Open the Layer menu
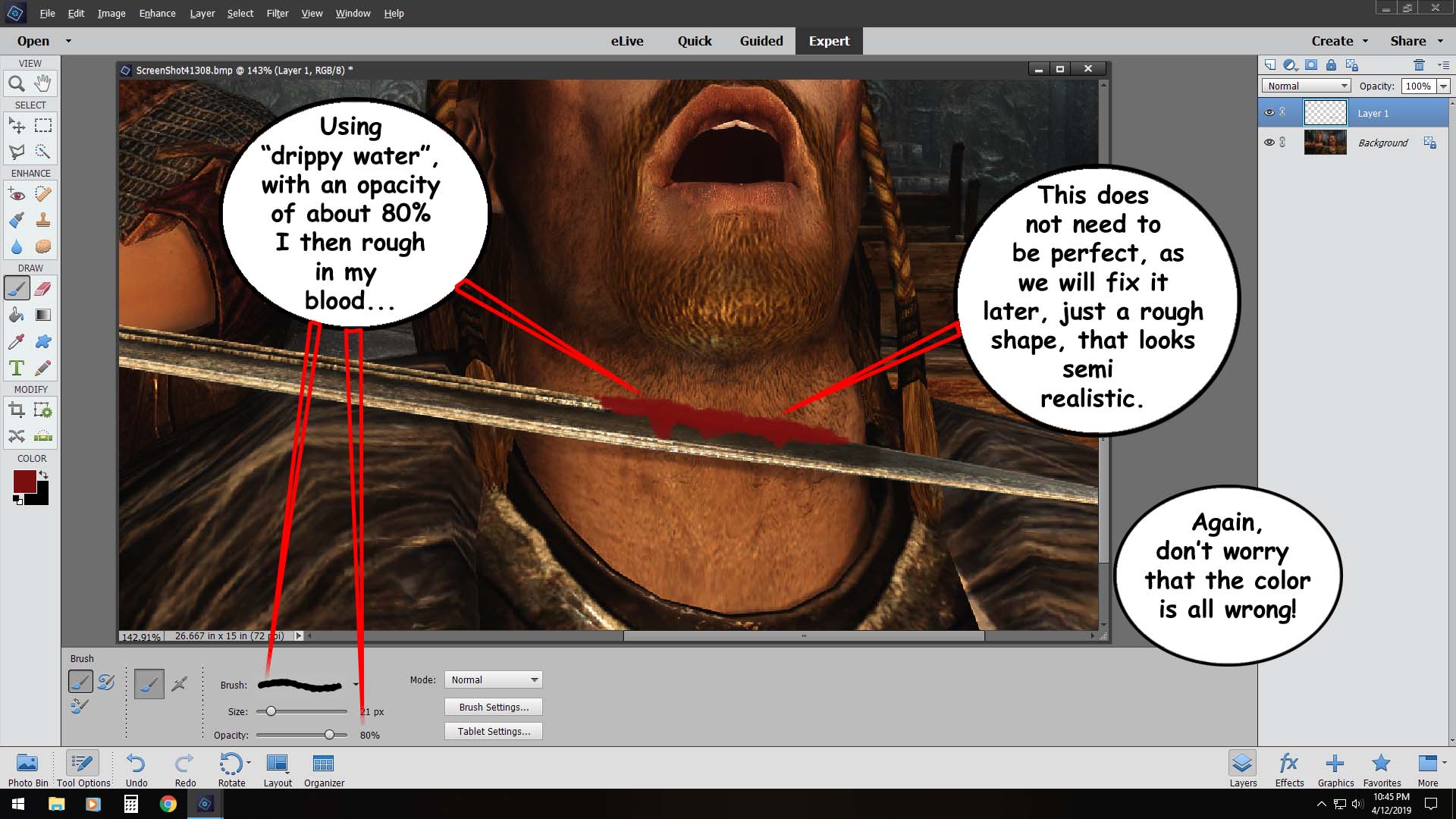Viewport: 1456px width, 819px height. pos(202,13)
